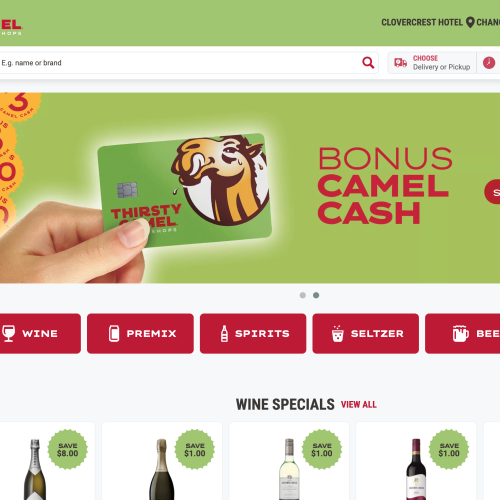Click View All next to Wine Specials
The image size is (500, 500).
click(359, 404)
